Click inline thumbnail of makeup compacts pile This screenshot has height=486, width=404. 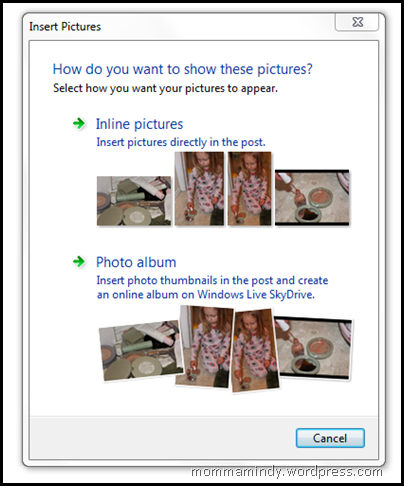coord(134,201)
